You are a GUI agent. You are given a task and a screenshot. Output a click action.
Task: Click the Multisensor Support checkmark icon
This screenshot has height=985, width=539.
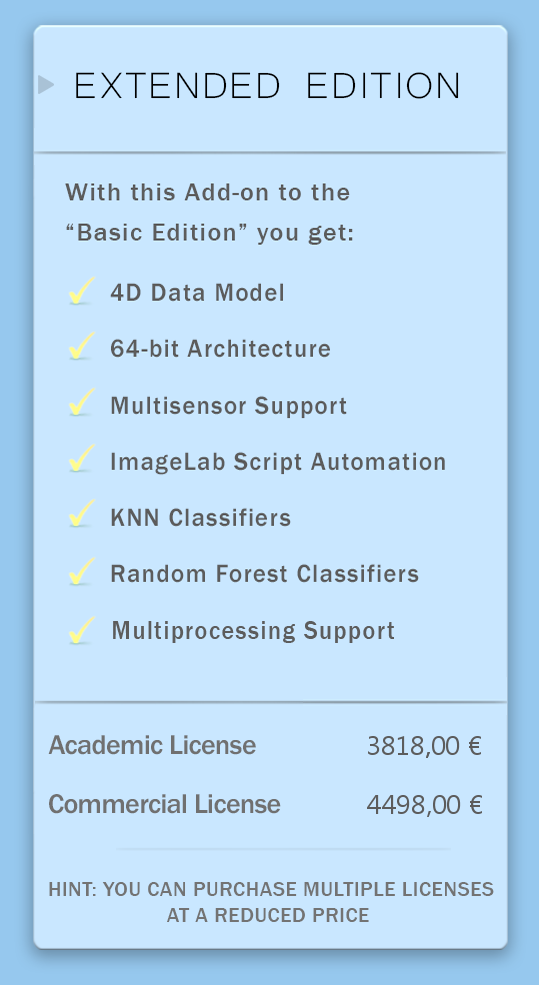point(82,403)
